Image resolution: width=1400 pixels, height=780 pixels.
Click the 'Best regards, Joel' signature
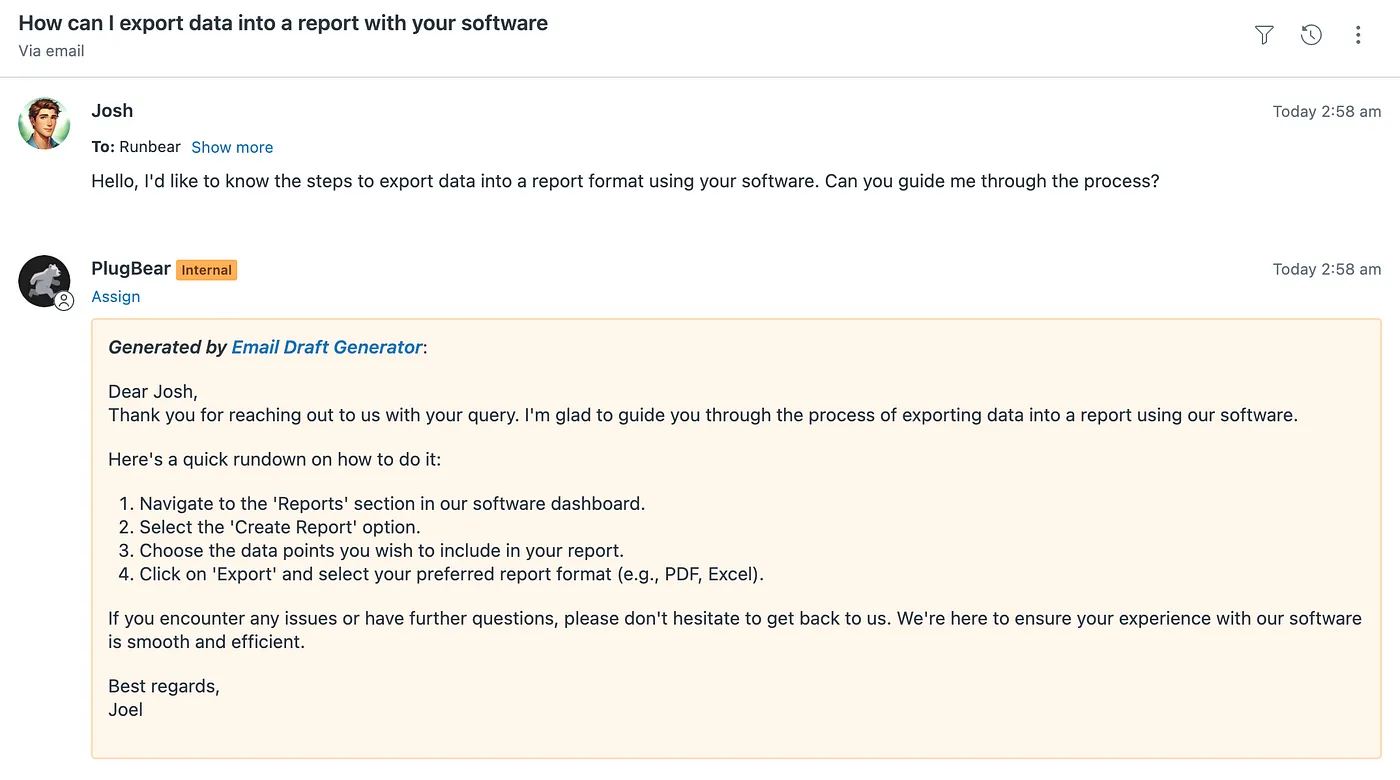(163, 698)
